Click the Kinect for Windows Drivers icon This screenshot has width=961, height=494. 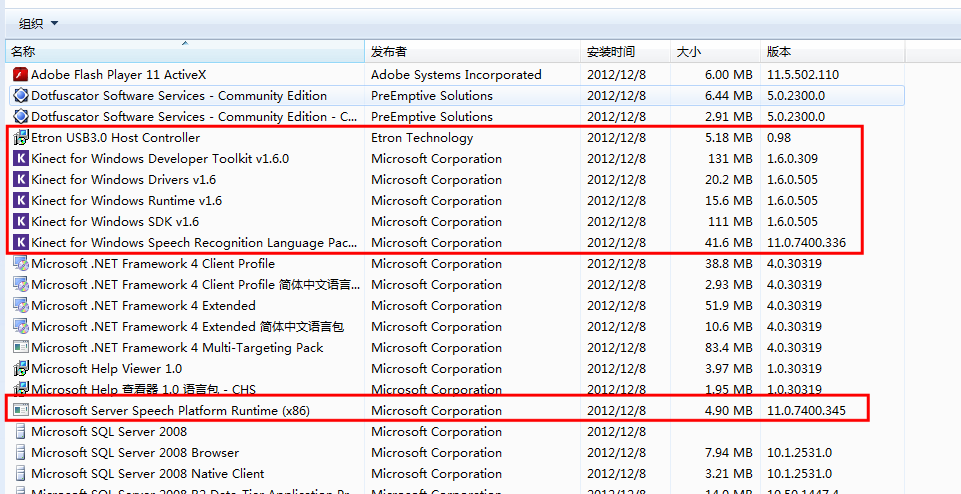click(21, 180)
